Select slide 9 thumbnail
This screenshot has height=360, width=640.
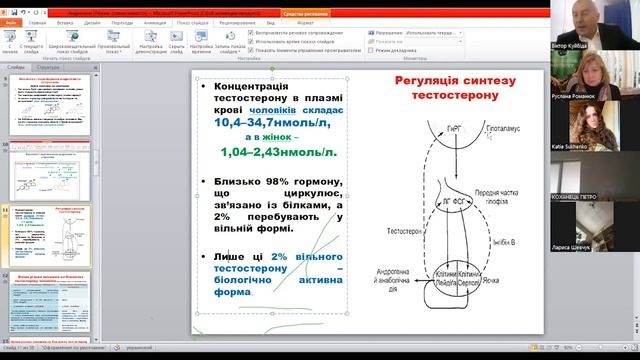click(x=50, y=105)
